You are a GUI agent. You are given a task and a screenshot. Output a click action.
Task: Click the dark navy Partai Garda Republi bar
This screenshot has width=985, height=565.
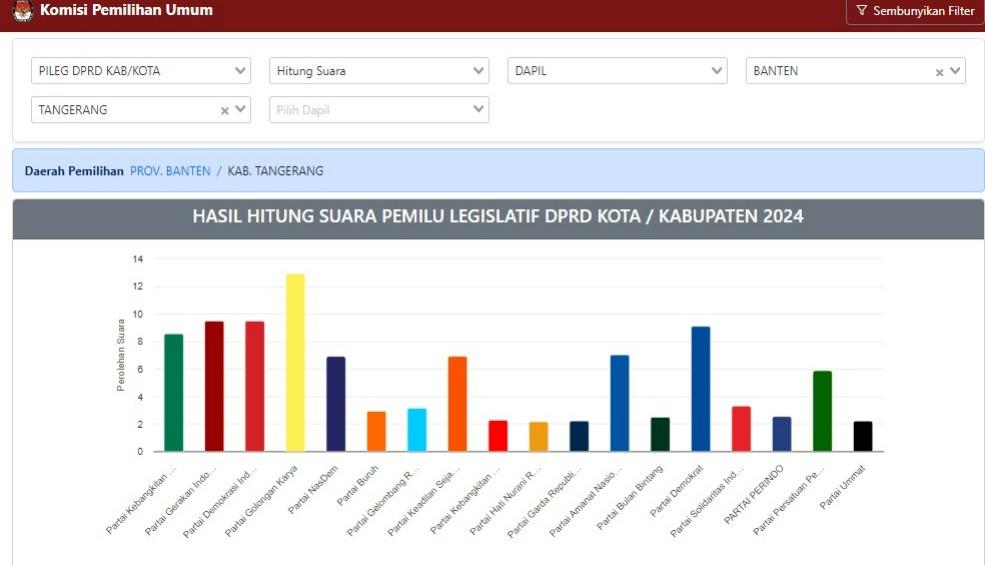tap(579, 436)
